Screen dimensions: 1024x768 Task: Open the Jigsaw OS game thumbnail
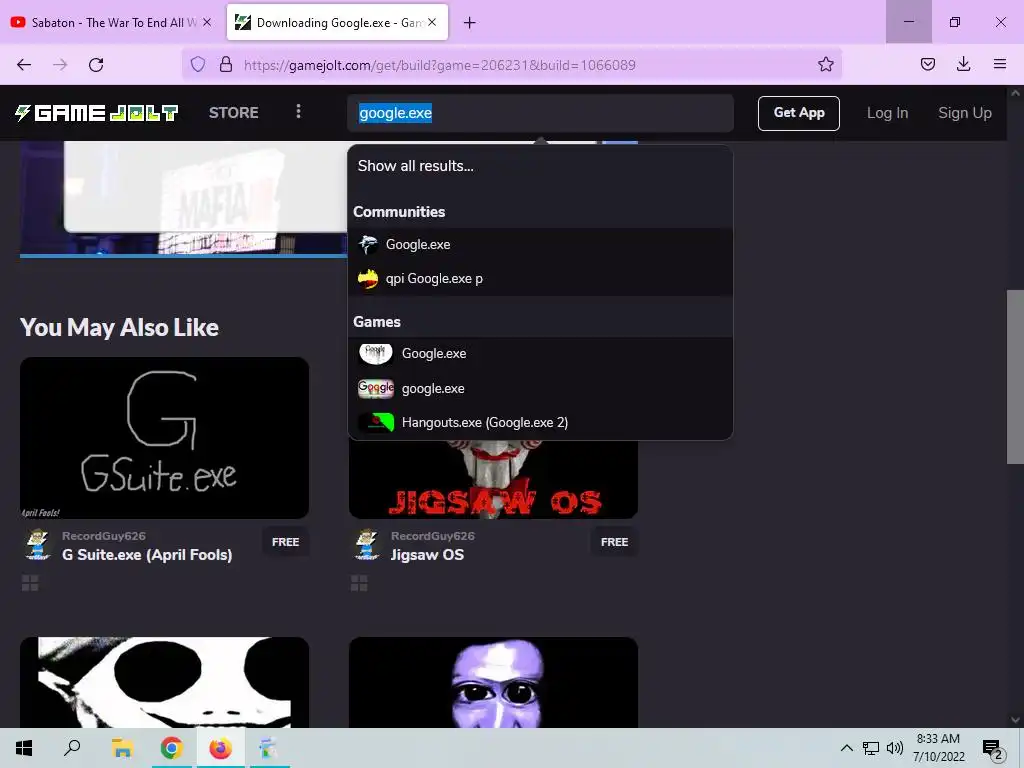coord(493,479)
